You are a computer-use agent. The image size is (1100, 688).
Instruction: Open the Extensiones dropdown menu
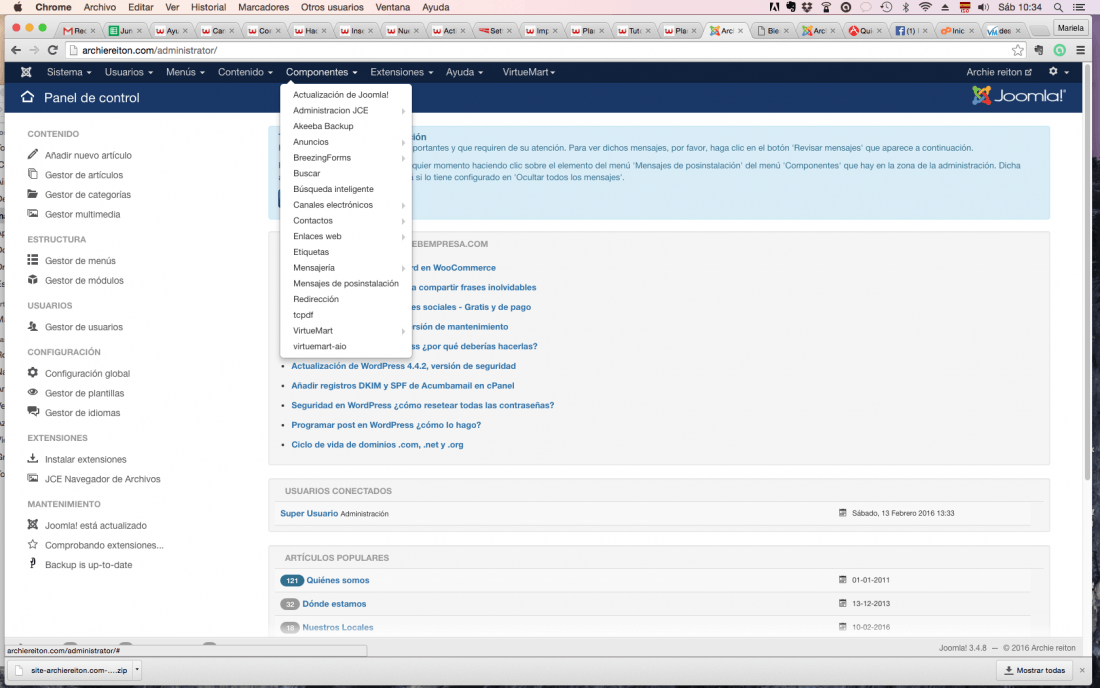pyautogui.click(x=401, y=72)
